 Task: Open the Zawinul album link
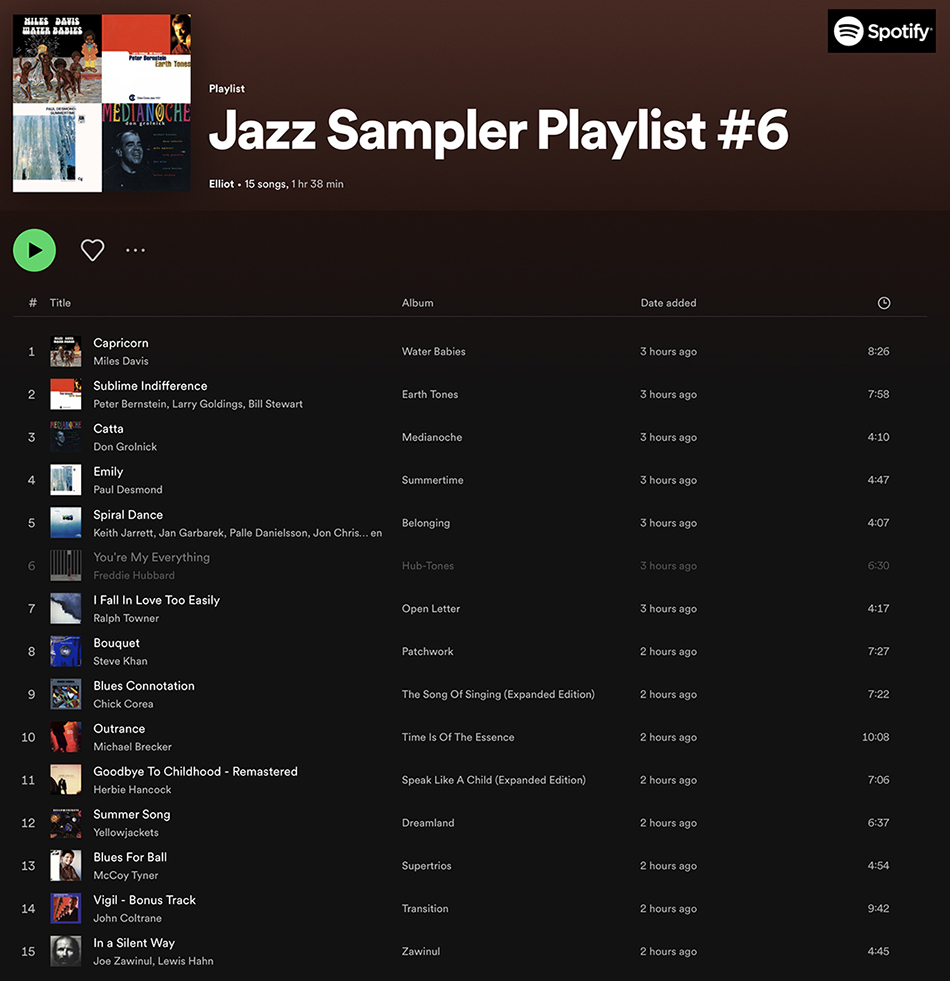pyautogui.click(x=421, y=952)
